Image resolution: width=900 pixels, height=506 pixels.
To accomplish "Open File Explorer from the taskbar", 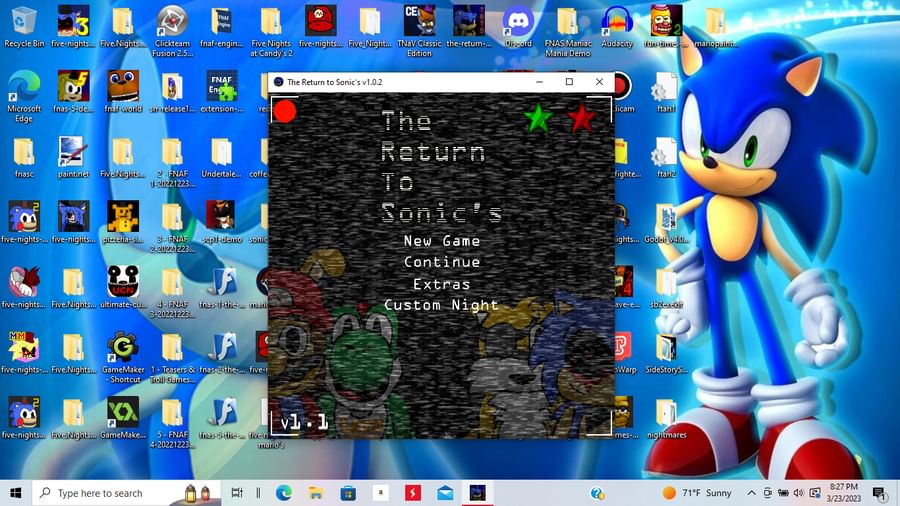I will point(316,493).
